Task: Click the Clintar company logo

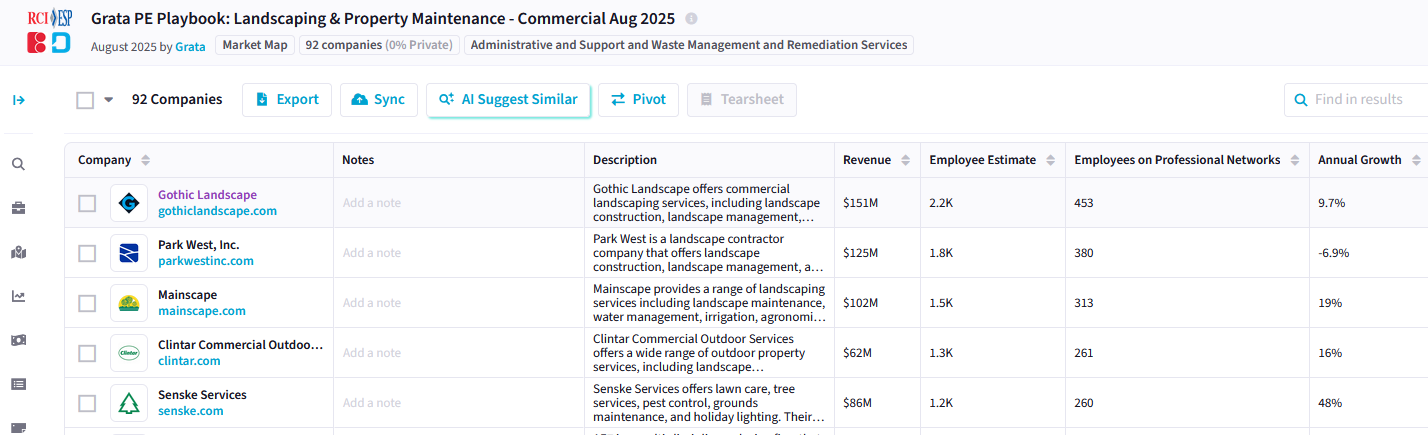Action: tap(129, 353)
